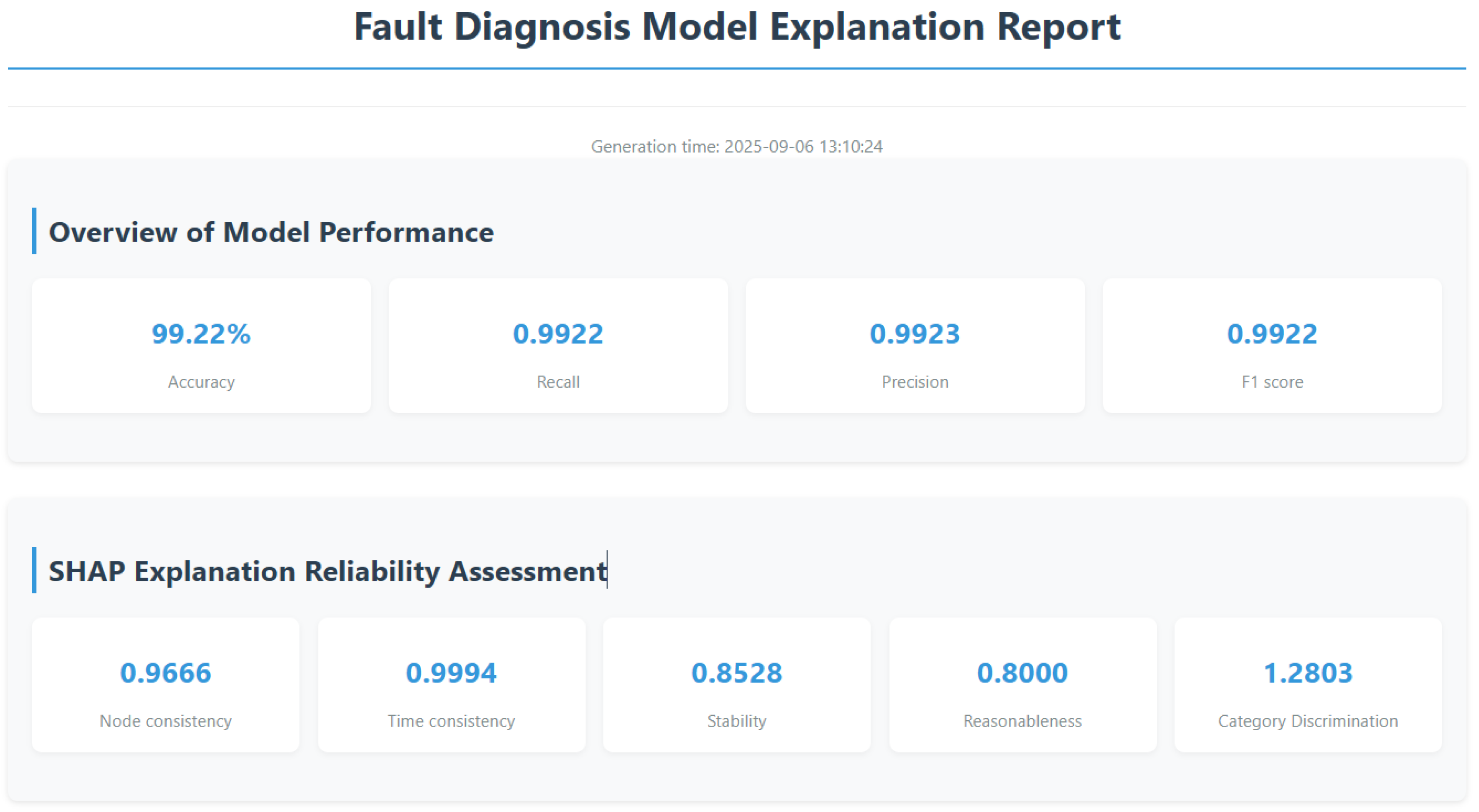Image resolution: width=1479 pixels, height=812 pixels.
Task: Click the Recall label
Action: tap(558, 381)
